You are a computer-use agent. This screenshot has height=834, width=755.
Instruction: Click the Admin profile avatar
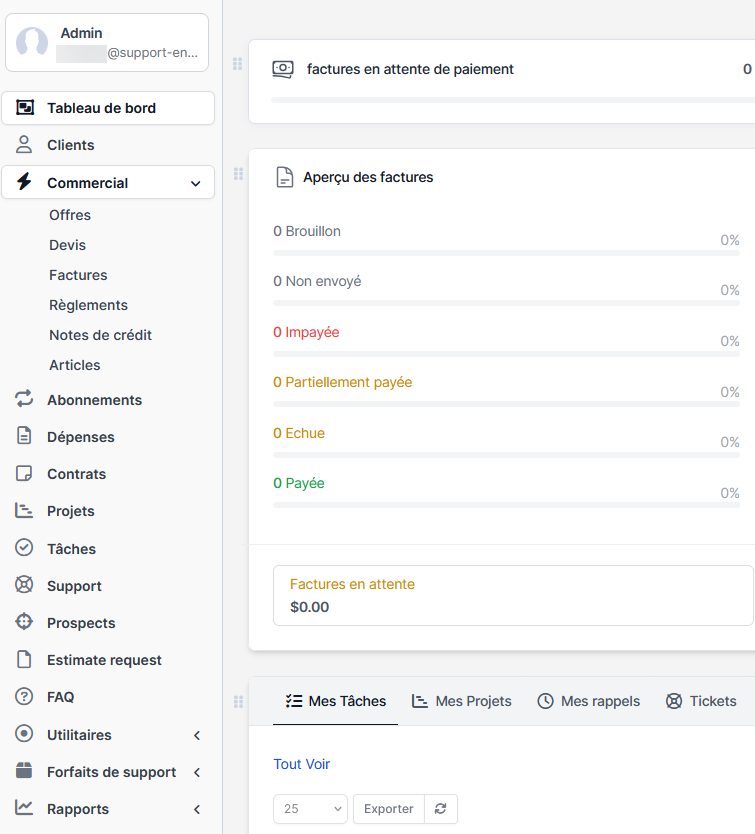click(32, 43)
